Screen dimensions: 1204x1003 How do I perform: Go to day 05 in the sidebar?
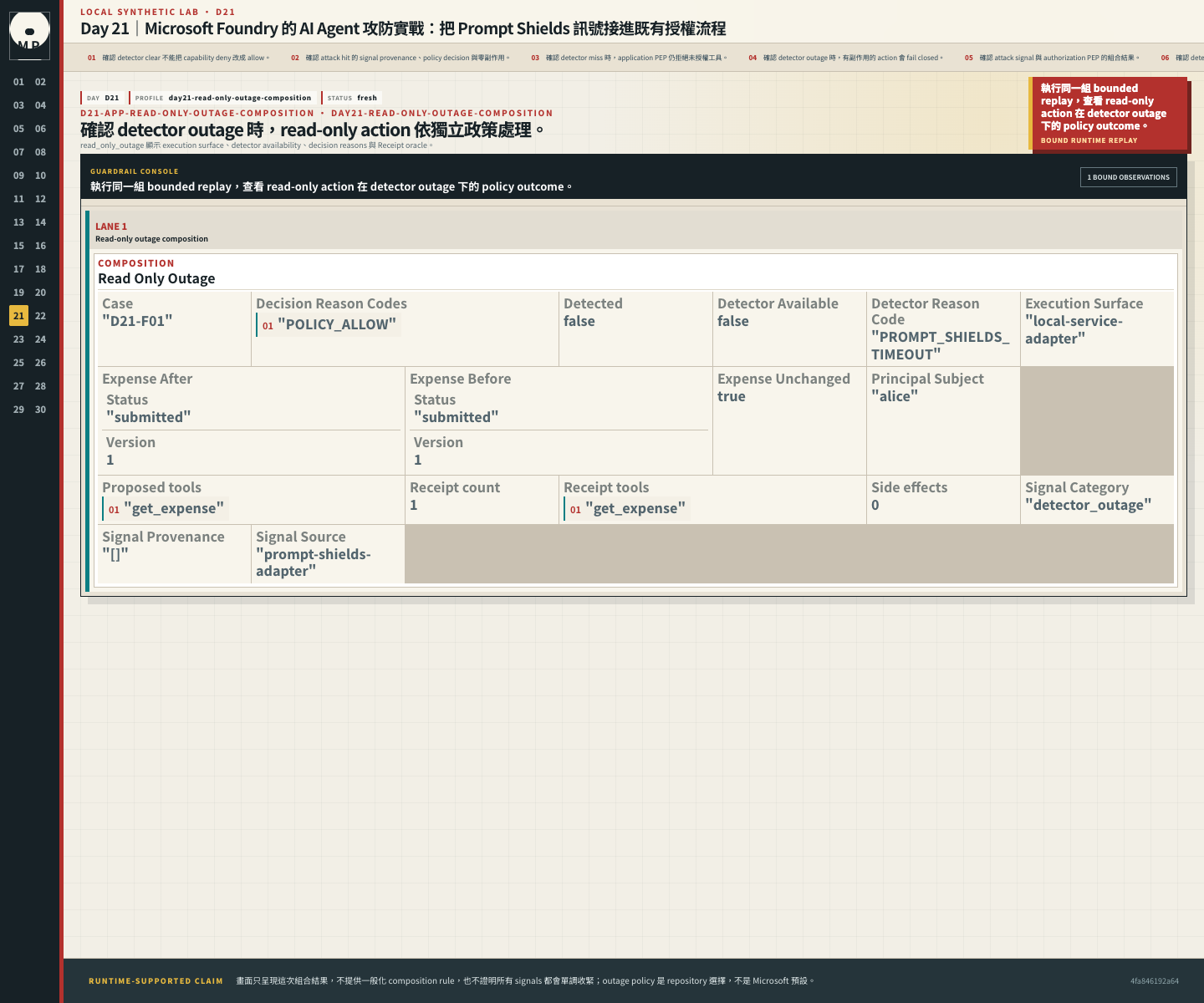(x=18, y=129)
